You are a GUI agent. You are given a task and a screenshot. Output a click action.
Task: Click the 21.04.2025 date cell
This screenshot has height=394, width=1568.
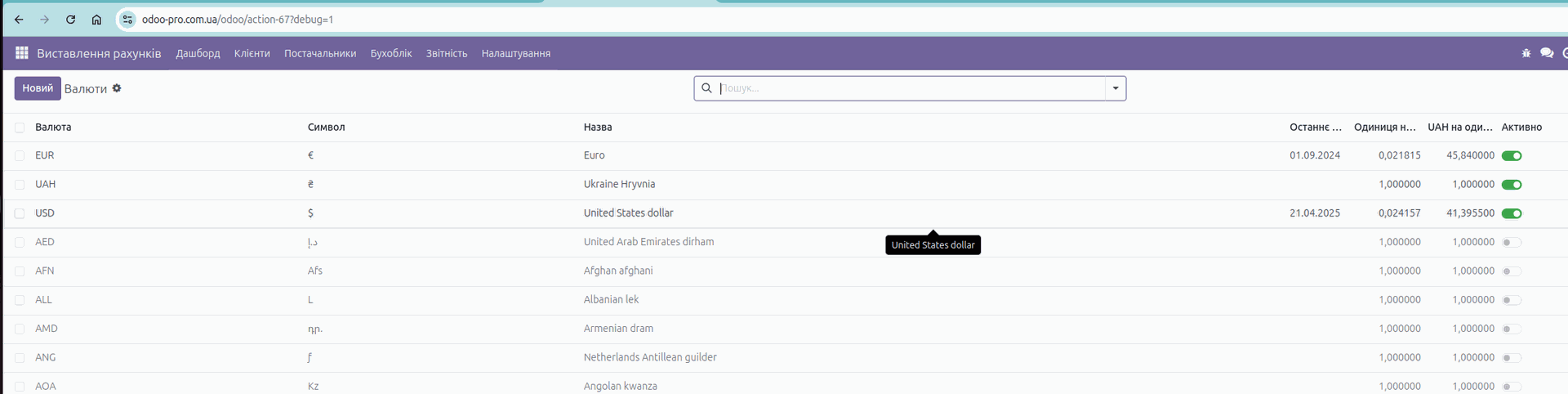(x=1315, y=213)
